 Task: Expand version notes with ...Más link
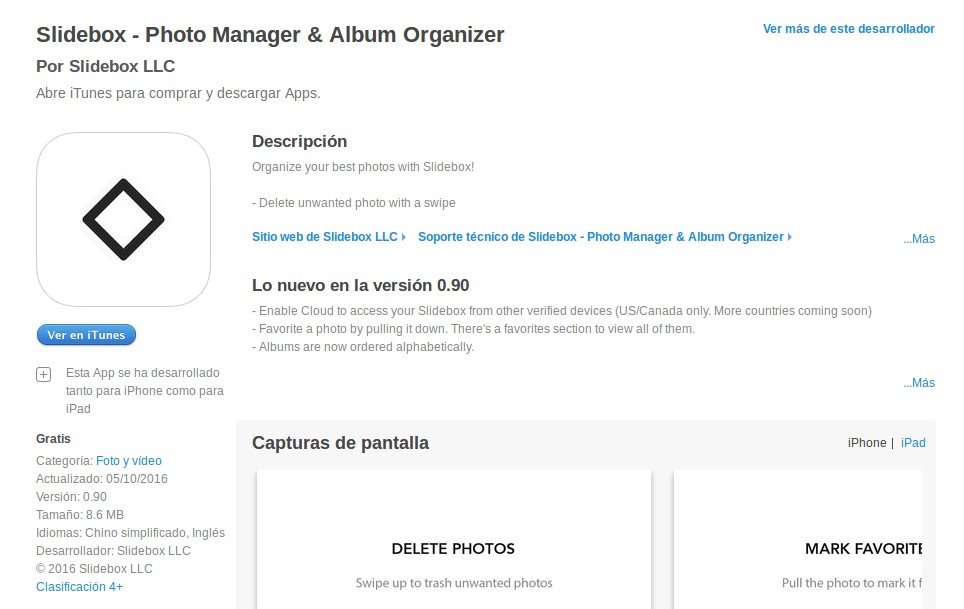pyautogui.click(x=918, y=383)
